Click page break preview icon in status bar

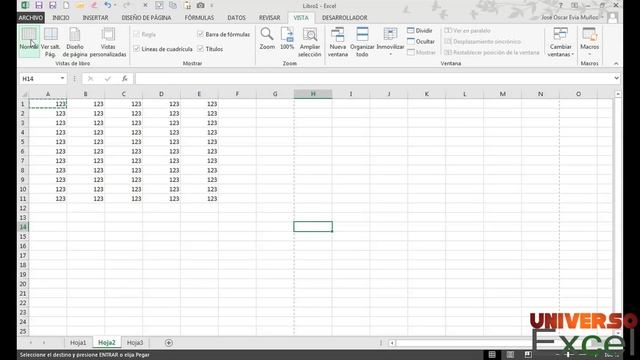coord(528,354)
